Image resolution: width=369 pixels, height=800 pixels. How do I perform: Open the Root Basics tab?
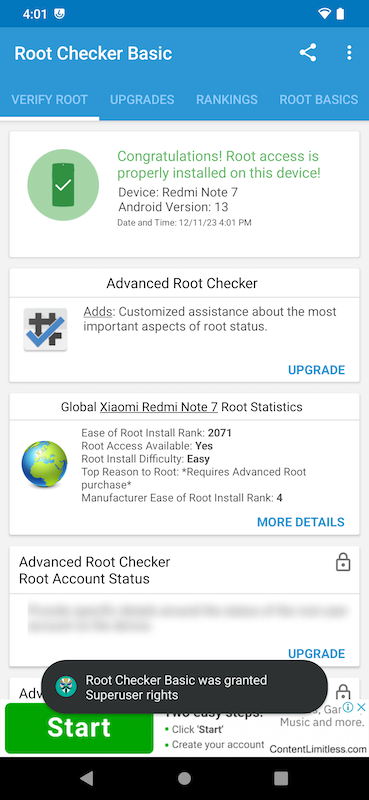[x=319, y=99]
